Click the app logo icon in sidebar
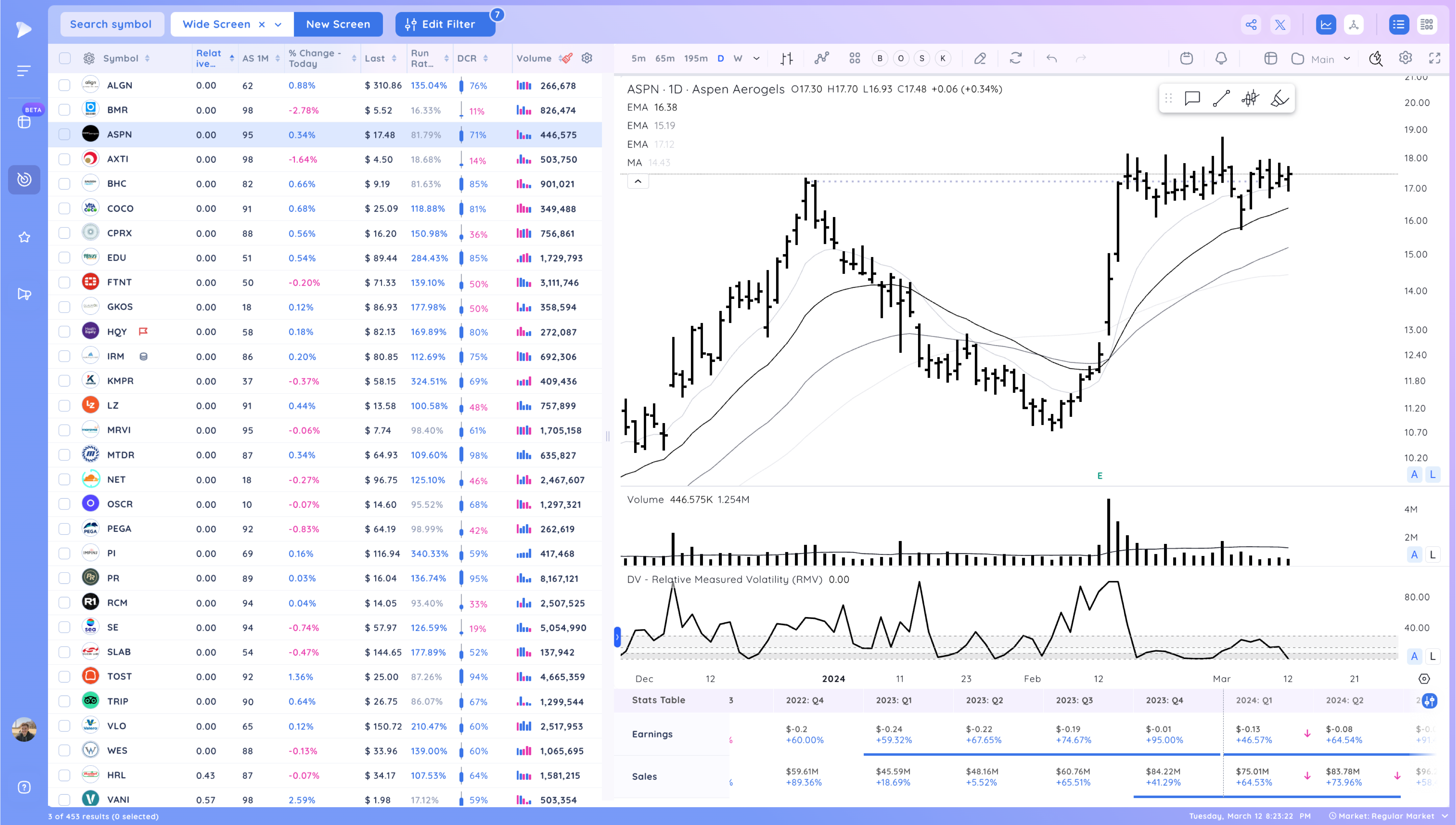Screen dimensions: 1456x825 click(24, 29)
